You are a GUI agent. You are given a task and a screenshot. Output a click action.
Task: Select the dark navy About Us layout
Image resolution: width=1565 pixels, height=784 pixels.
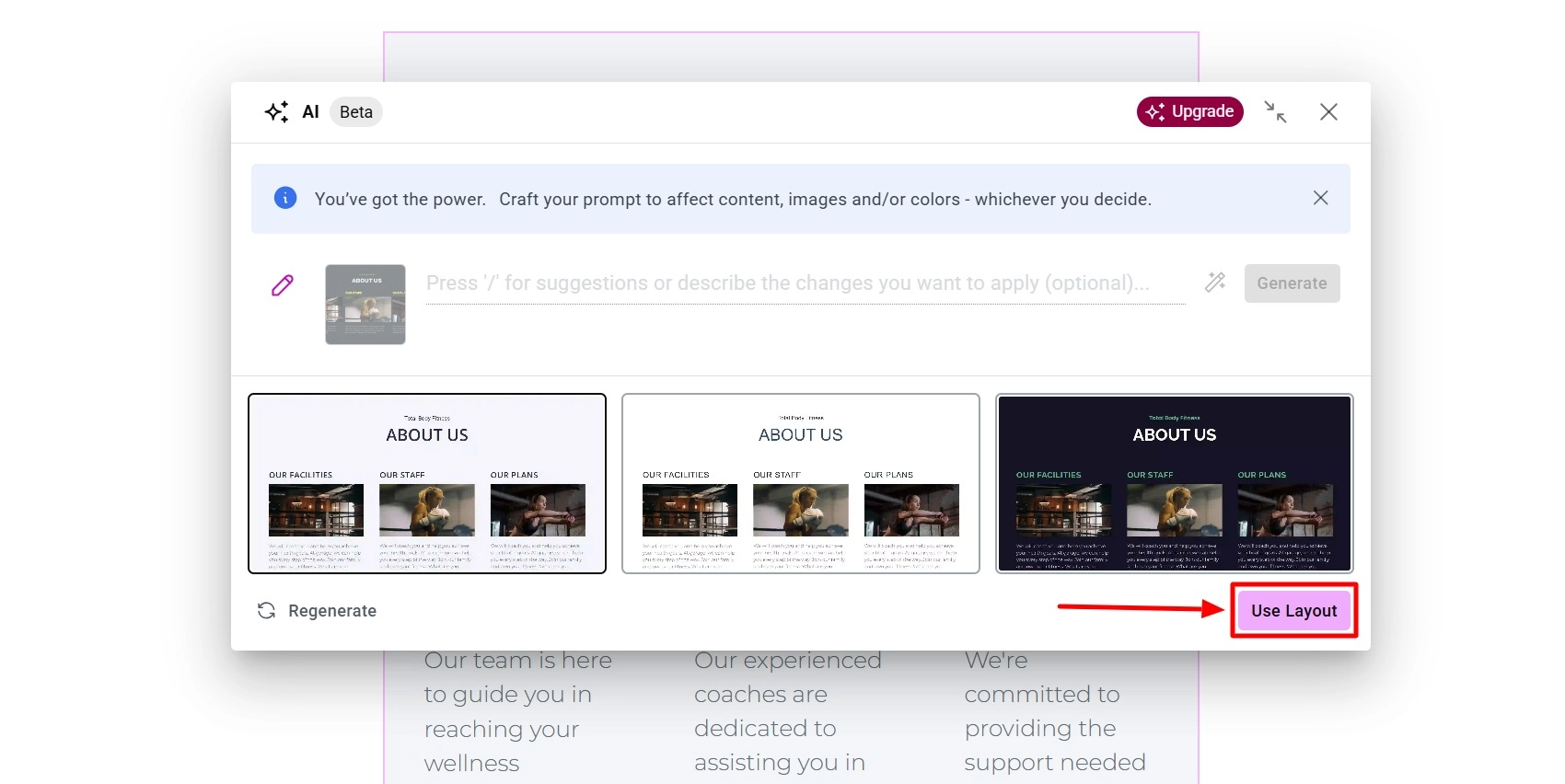coord(1175,483)
